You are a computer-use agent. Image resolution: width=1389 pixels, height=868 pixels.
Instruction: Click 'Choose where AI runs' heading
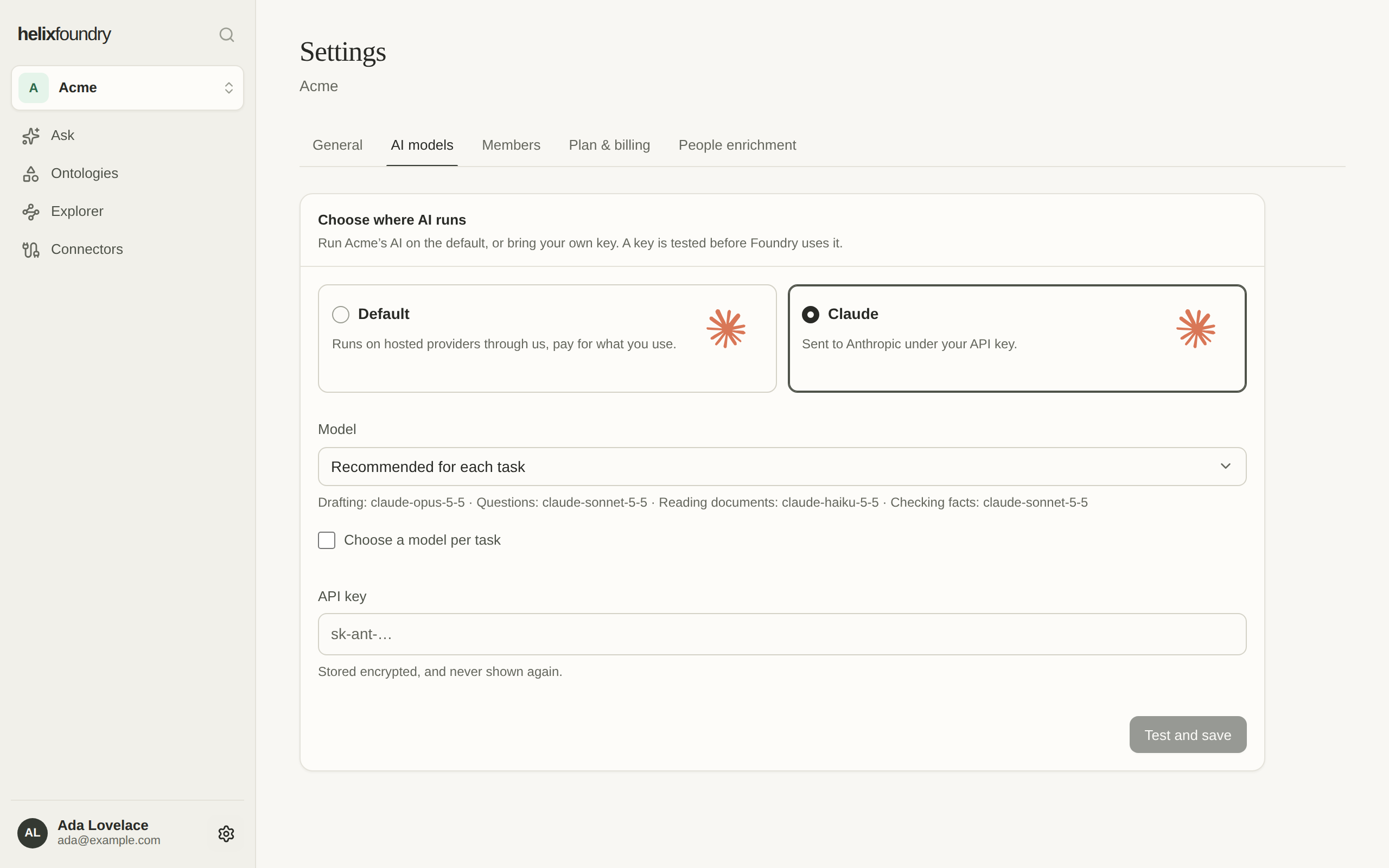point(392,220)
